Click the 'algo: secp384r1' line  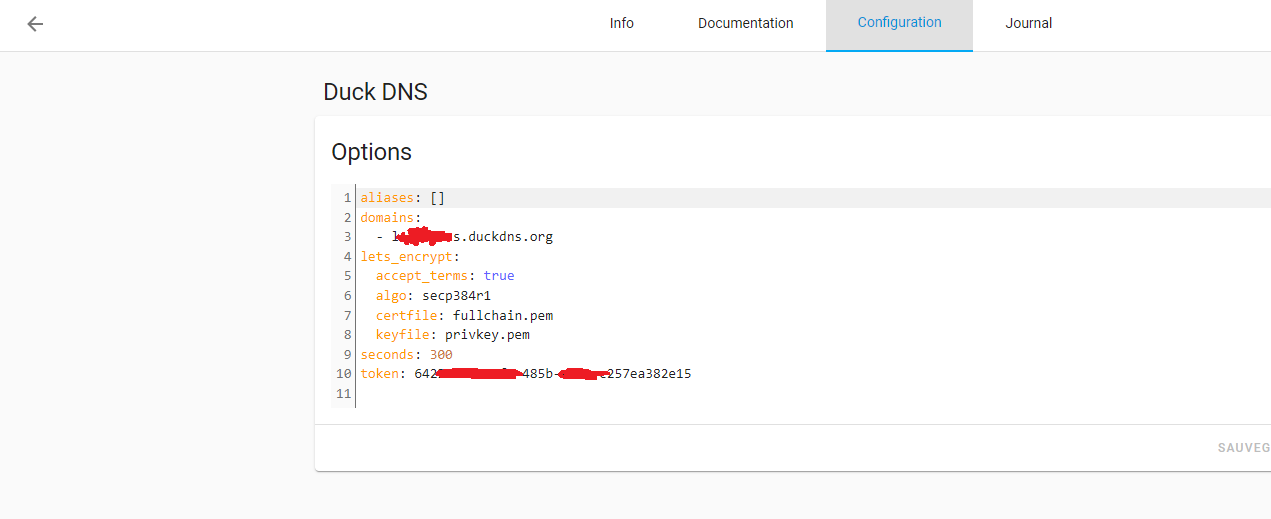[x=434, y=296]
